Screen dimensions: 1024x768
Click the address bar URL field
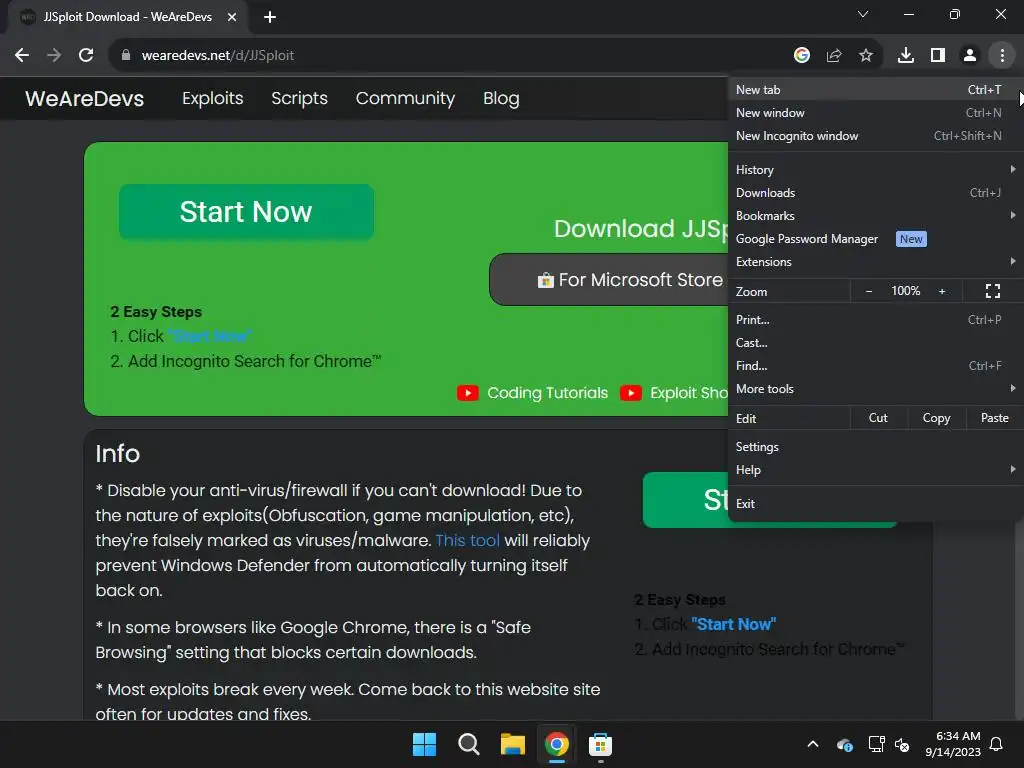coord(451,56)
